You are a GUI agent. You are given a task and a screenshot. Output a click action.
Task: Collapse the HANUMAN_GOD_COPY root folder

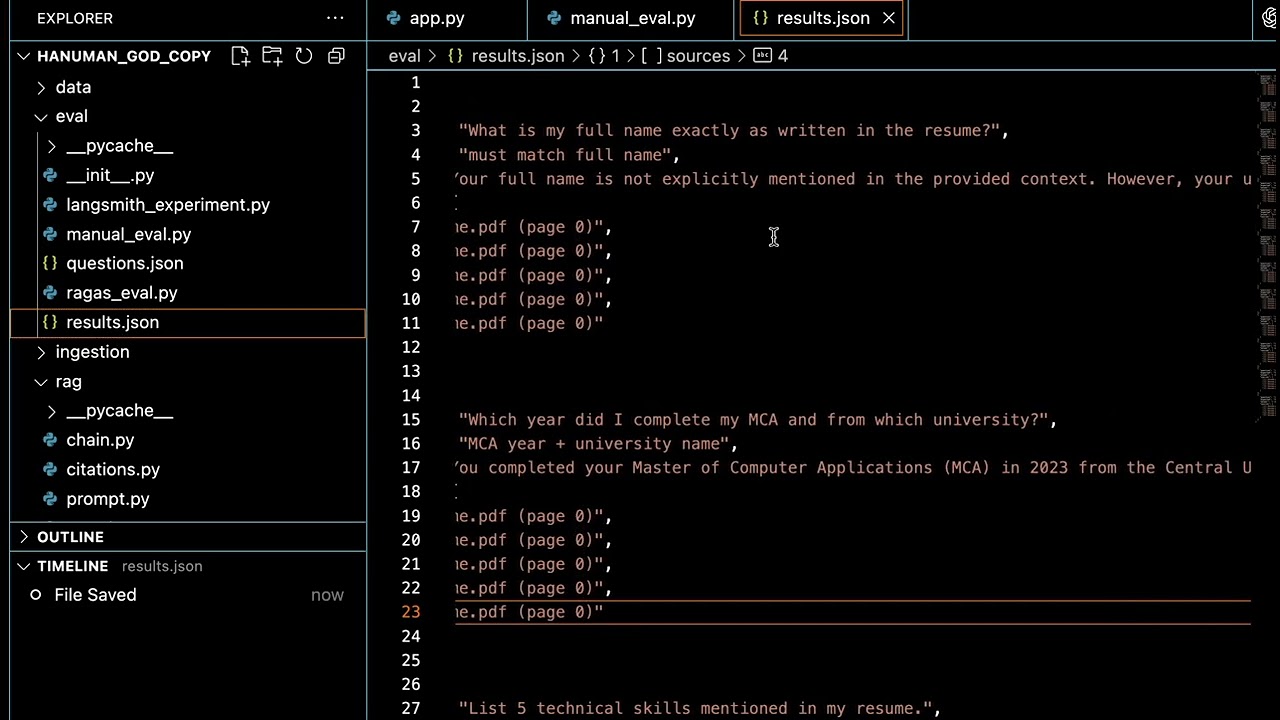click(24, 56)
